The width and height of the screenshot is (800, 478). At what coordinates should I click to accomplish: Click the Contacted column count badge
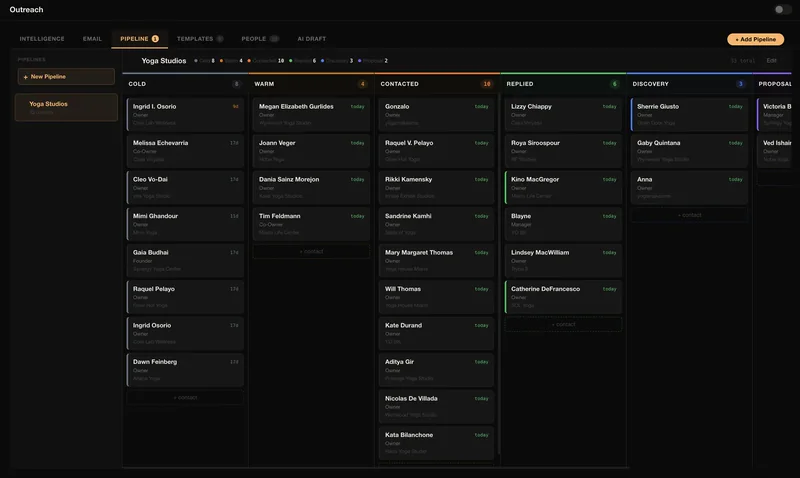(487, 84)
